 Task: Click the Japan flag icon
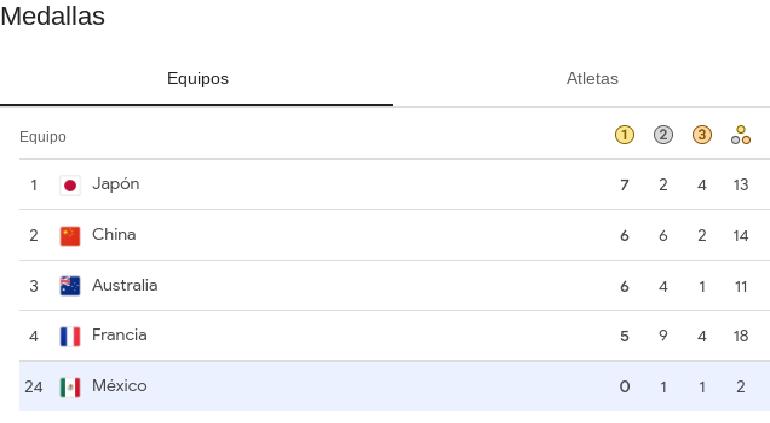[70, 186]
